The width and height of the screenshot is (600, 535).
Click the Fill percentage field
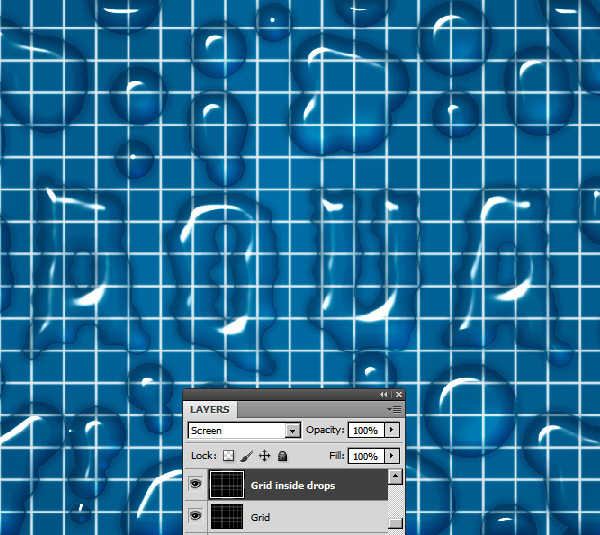point(364,456)
